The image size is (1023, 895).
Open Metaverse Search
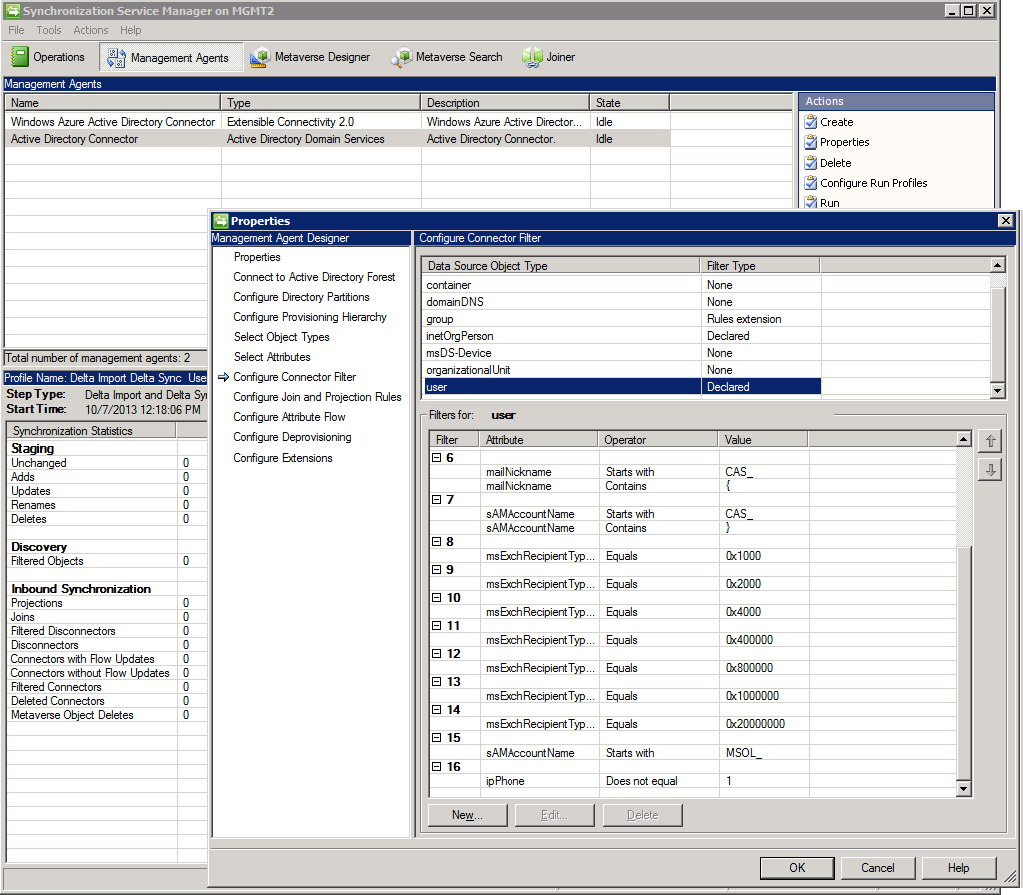(446, 57)
